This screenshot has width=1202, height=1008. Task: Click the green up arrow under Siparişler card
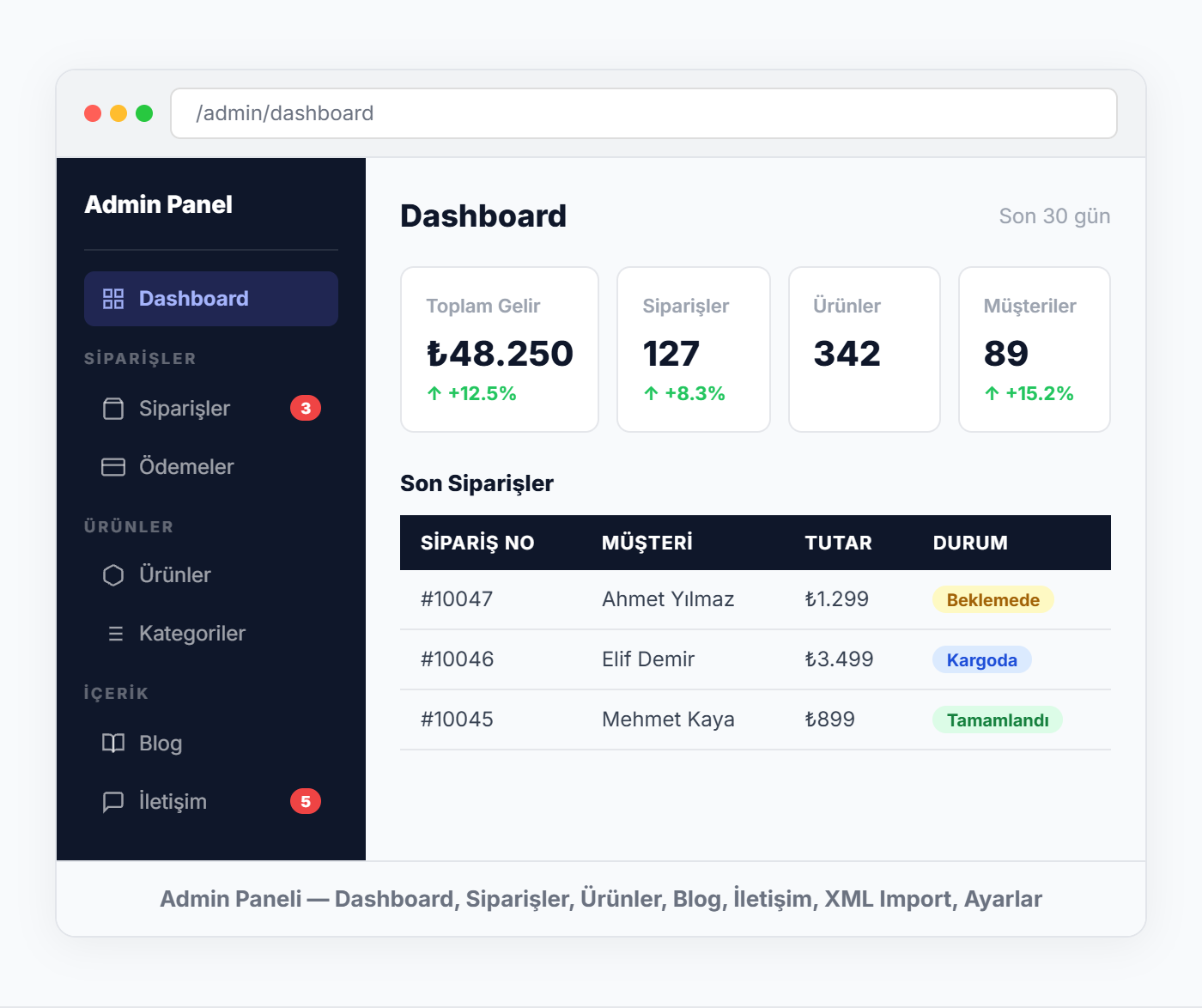coord(651,393)
